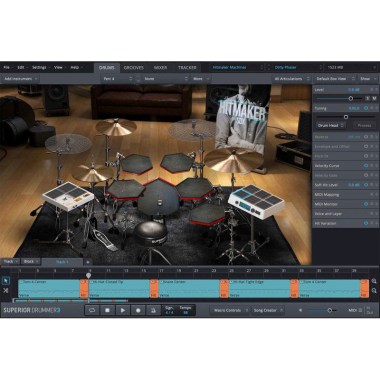
Task: Stop playback using the Stop button
Action: 107,310
